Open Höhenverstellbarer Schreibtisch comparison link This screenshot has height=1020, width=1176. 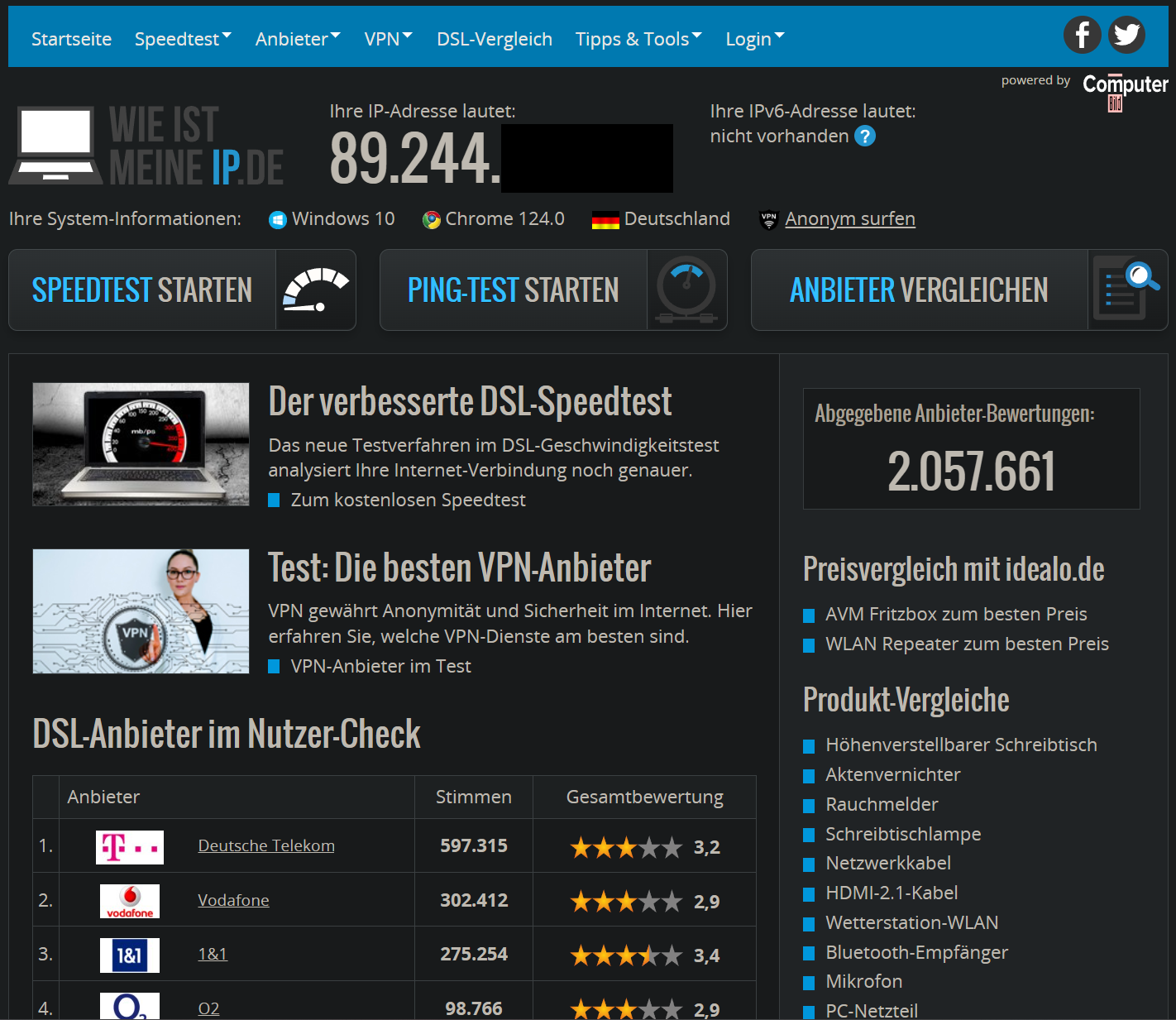pyautogui.click(x=961, y=745)
